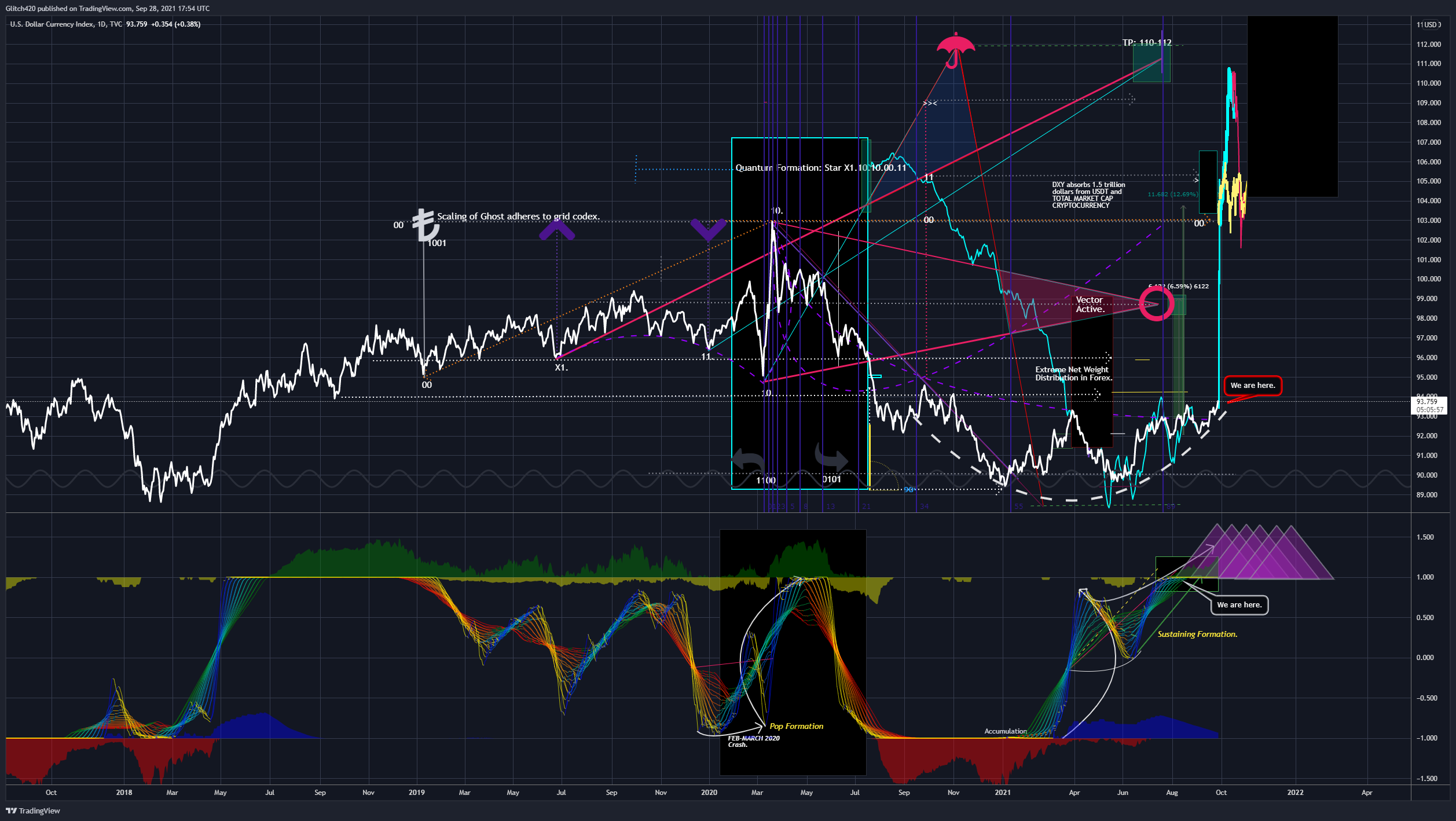Click the right-curving redo arrow above 0101
The image size is (1456, 821).
click(831, 457)
